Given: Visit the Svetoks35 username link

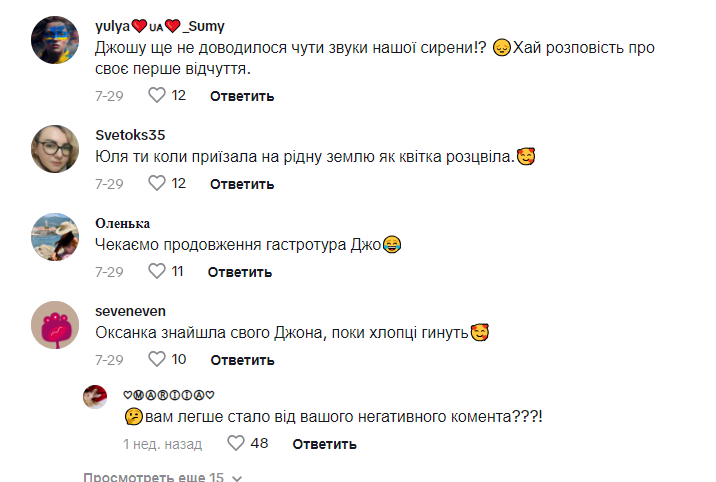Looking at the screenshot, I should (x=130, y=135).
